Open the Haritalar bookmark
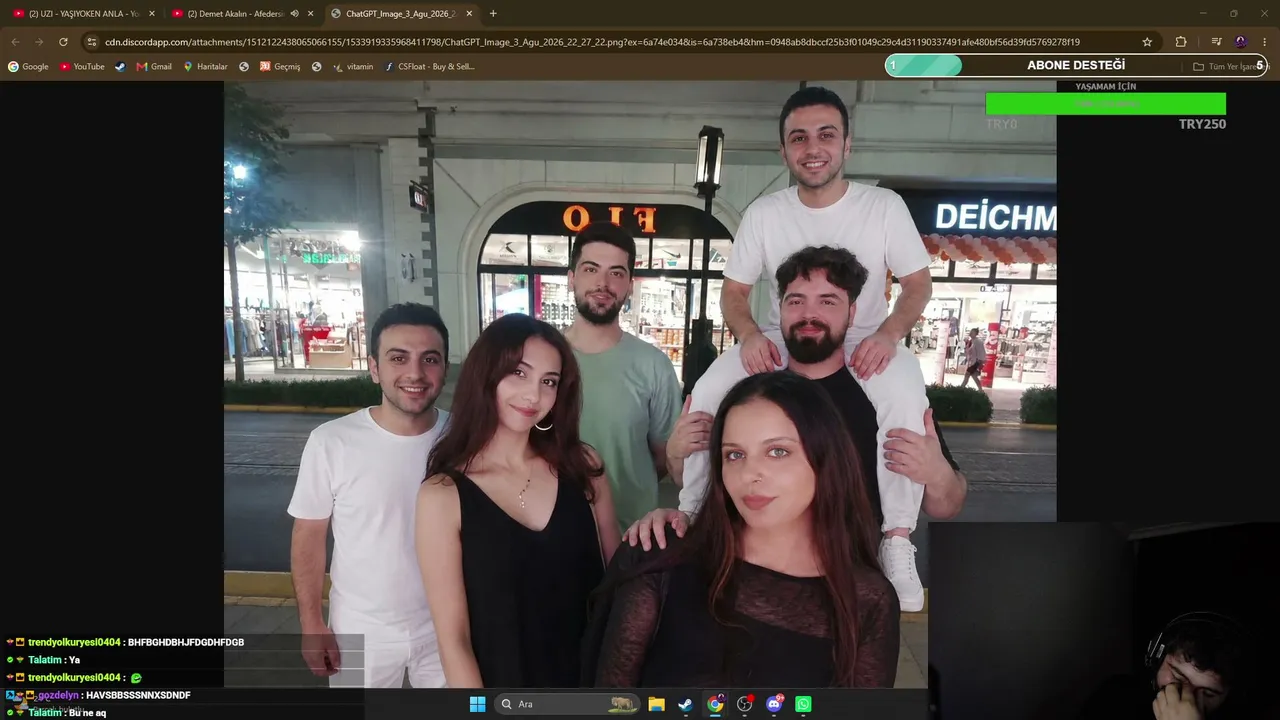 pos(205,67)
